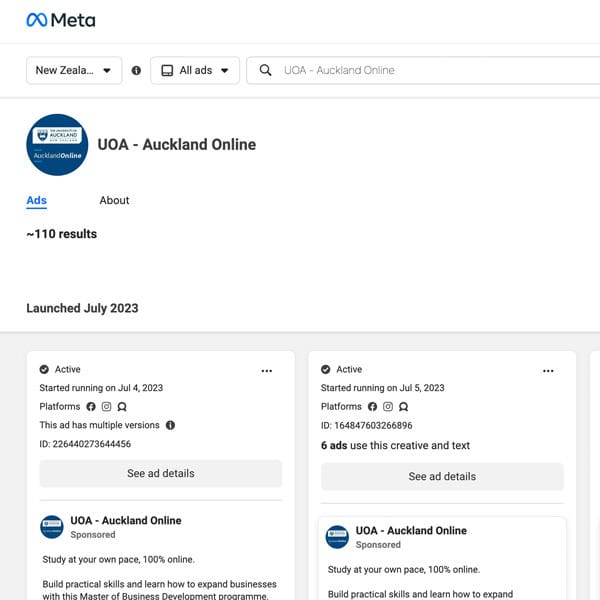Click Started running on Jul 4, 2023
Screen dimensions: 600x600
pos(101,388)
